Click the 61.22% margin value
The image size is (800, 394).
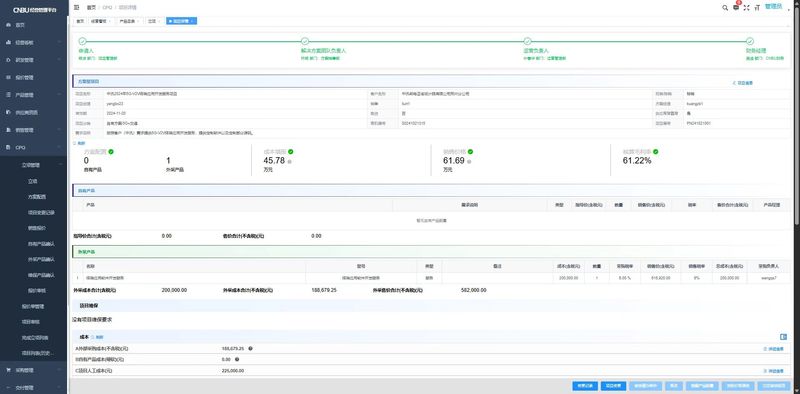(x=637, y=161)
